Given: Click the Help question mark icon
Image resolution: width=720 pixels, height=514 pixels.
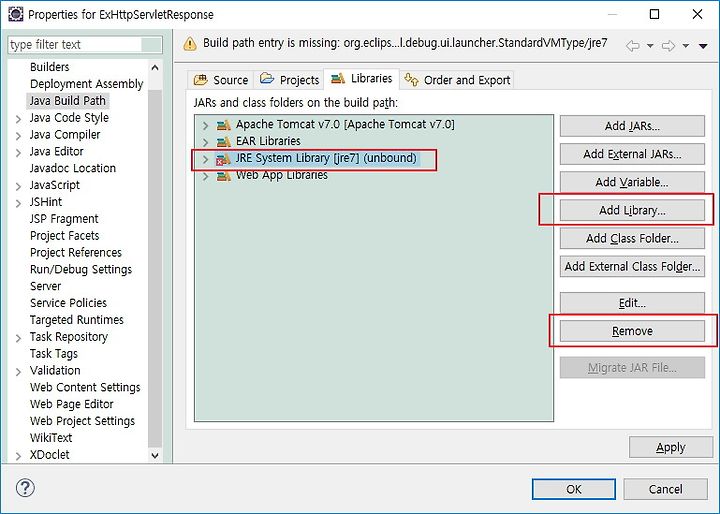Looking at the screenshot, I should (x=25, y=488).
